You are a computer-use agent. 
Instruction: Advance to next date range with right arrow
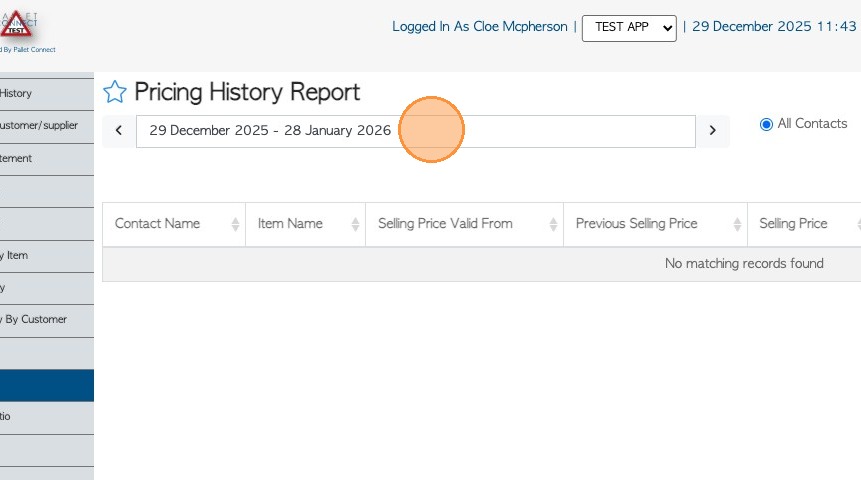(x=712, y=131)
